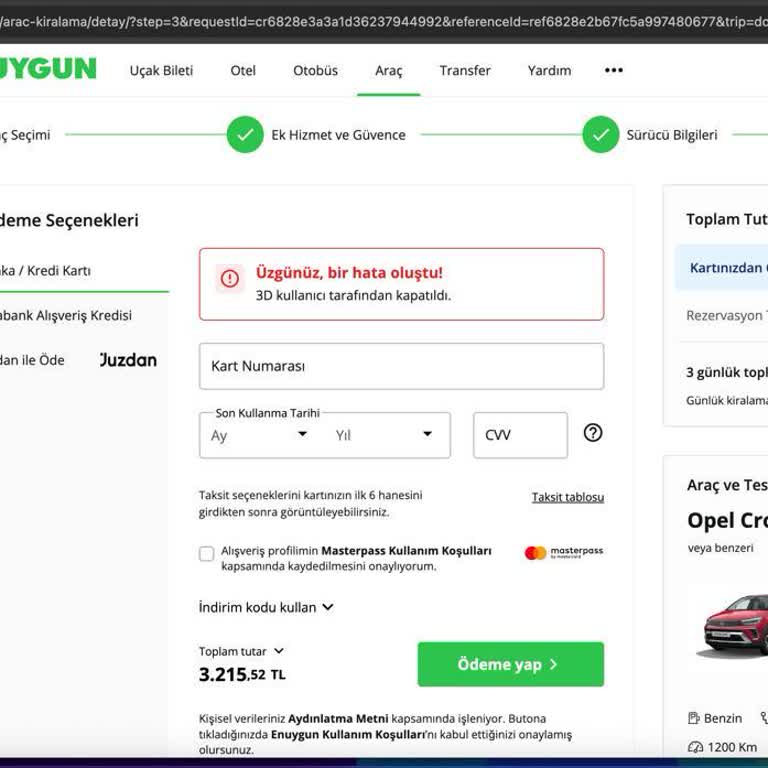Expand the Toplam tutar breakdown chevron
Image resolution: width=768 pixels, height=768 pixels.
coord(279,651)
